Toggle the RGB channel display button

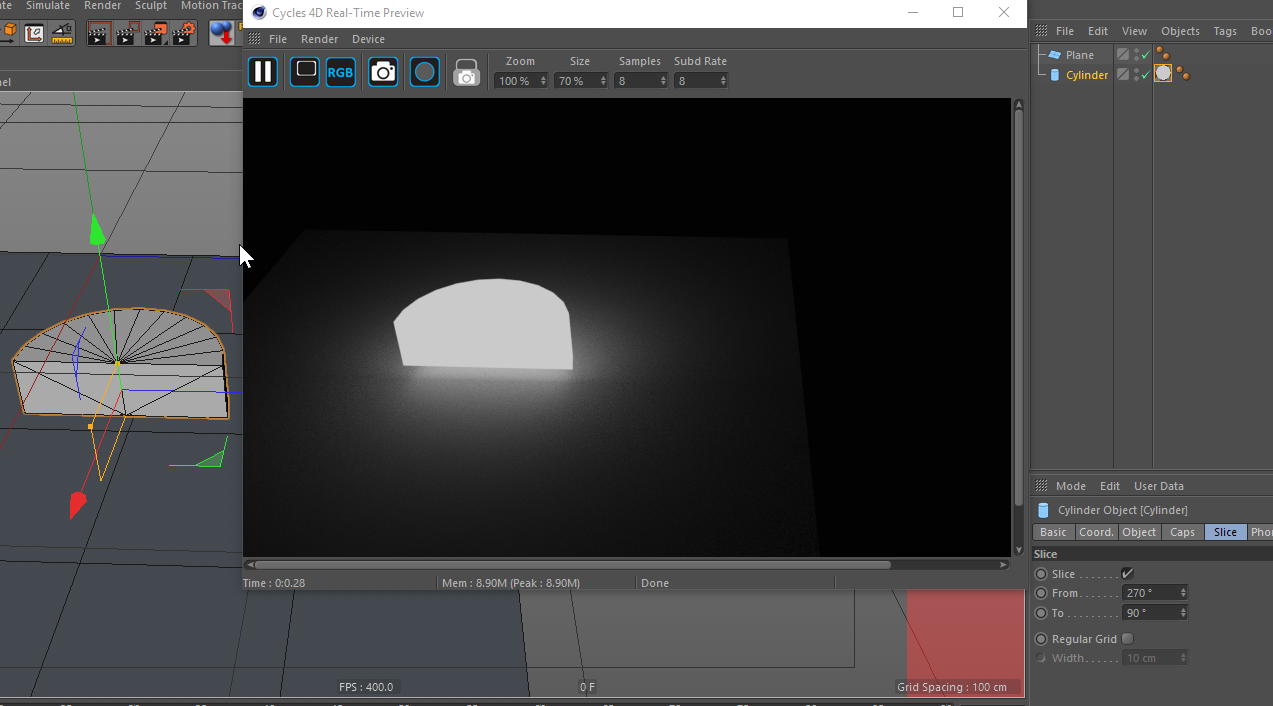[341, 72]
